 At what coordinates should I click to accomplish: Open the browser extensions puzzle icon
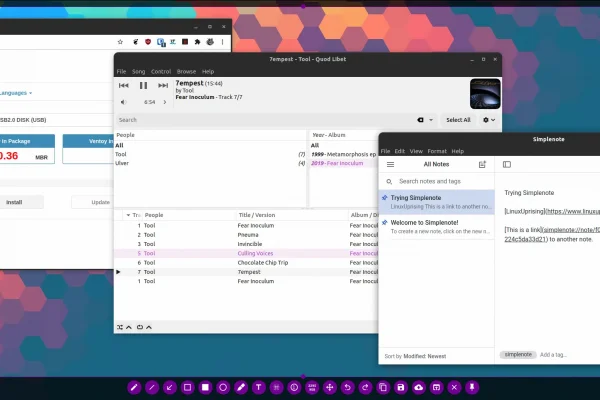click(x=197, y=42)
